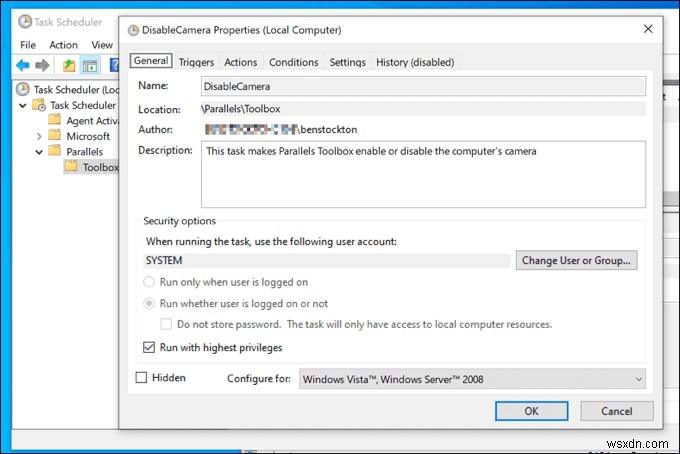Click the Parallels folder icon in tree
This screenshot has height=454, width=680.
coord(55,151)
